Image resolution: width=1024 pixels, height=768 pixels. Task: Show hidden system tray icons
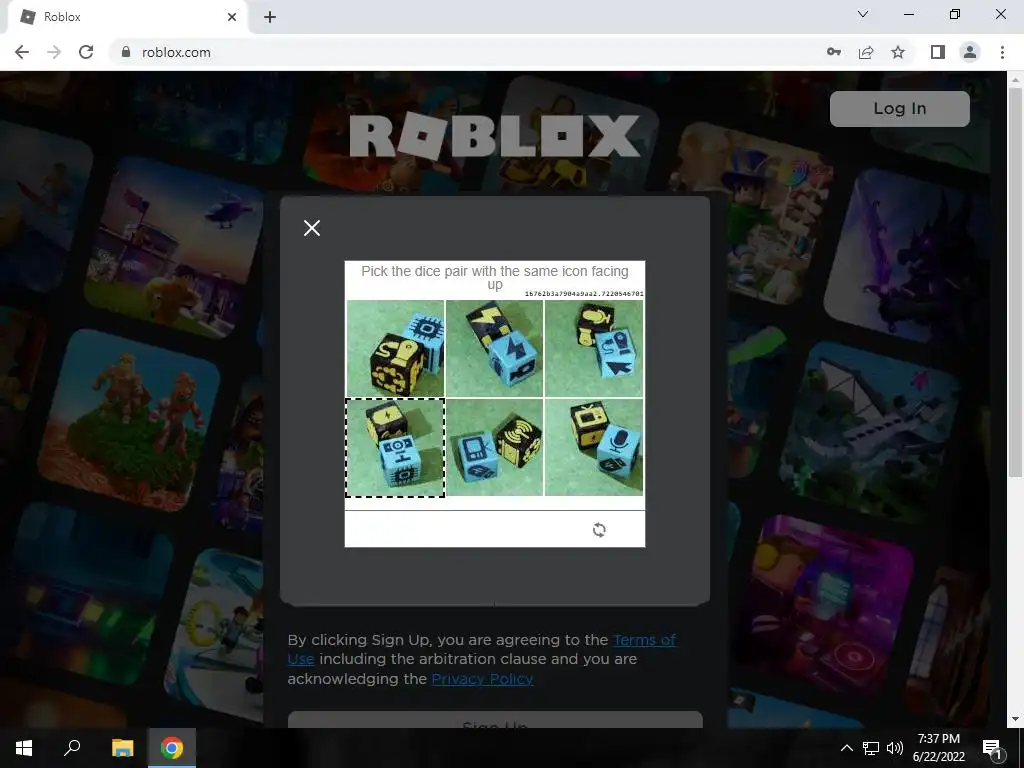click(x=846, y=748)
